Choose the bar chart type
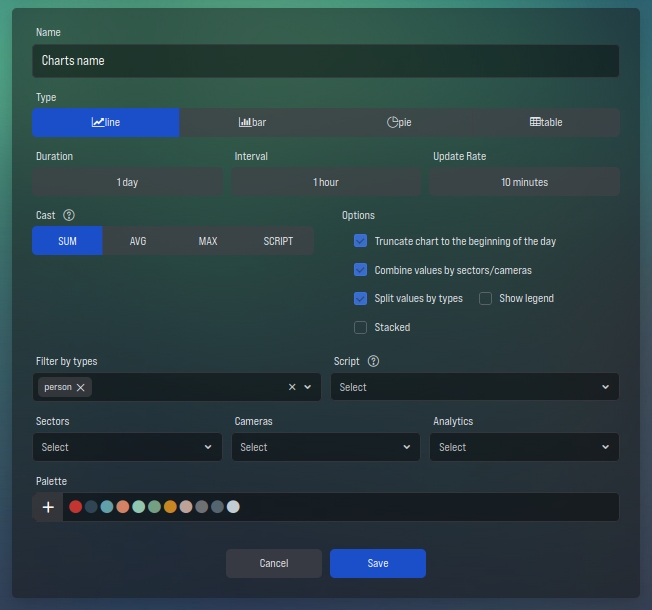 coord(252,122)
